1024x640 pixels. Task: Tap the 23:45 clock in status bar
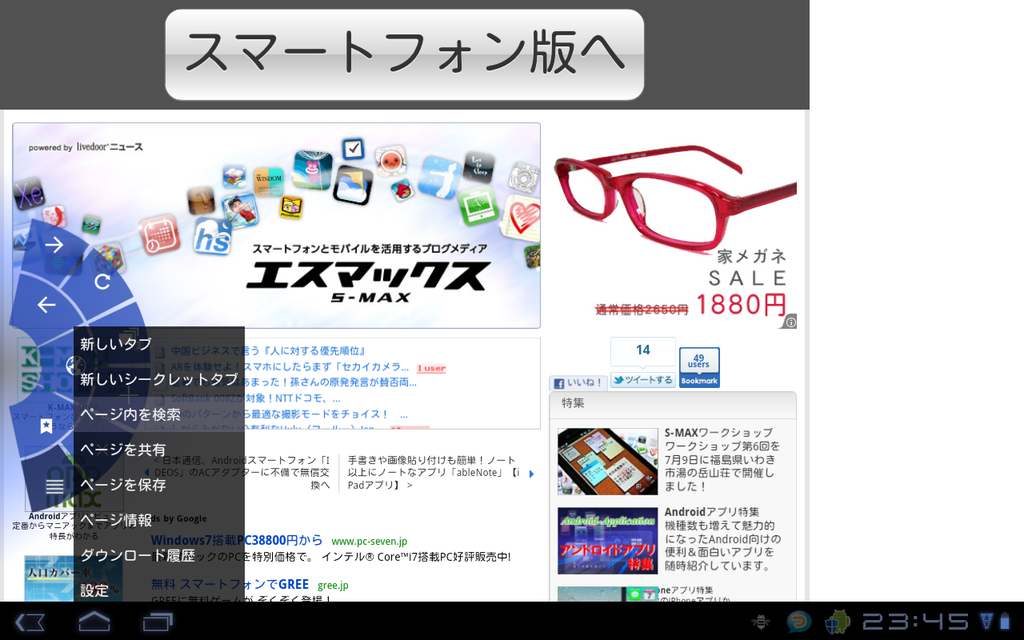915,622
